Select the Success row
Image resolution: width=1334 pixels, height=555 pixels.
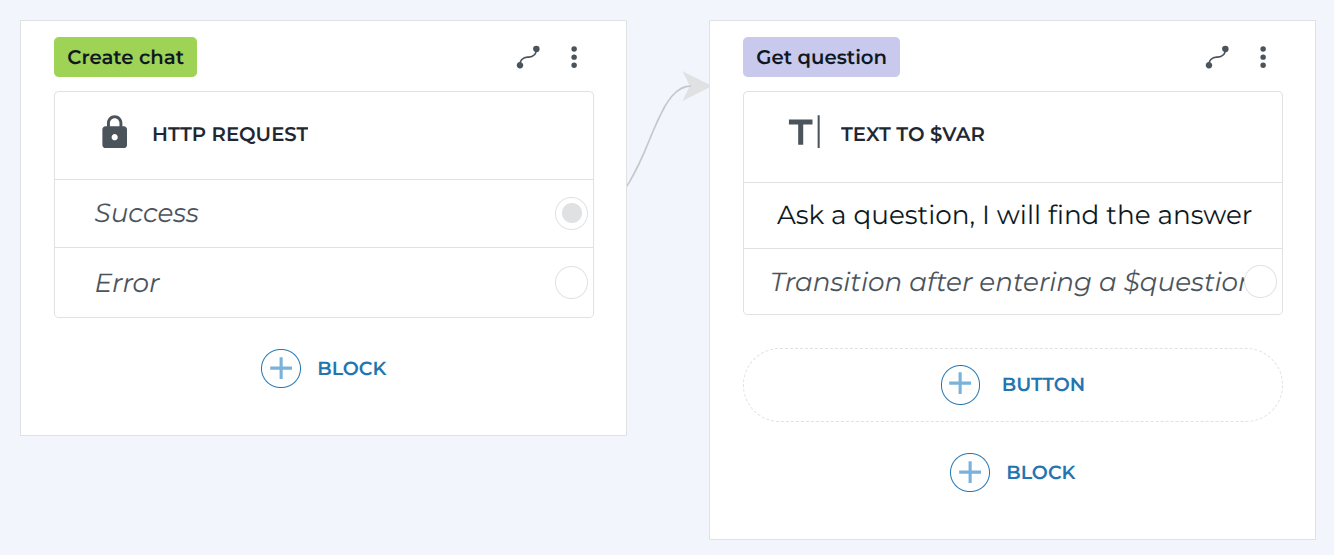(147, 213)
